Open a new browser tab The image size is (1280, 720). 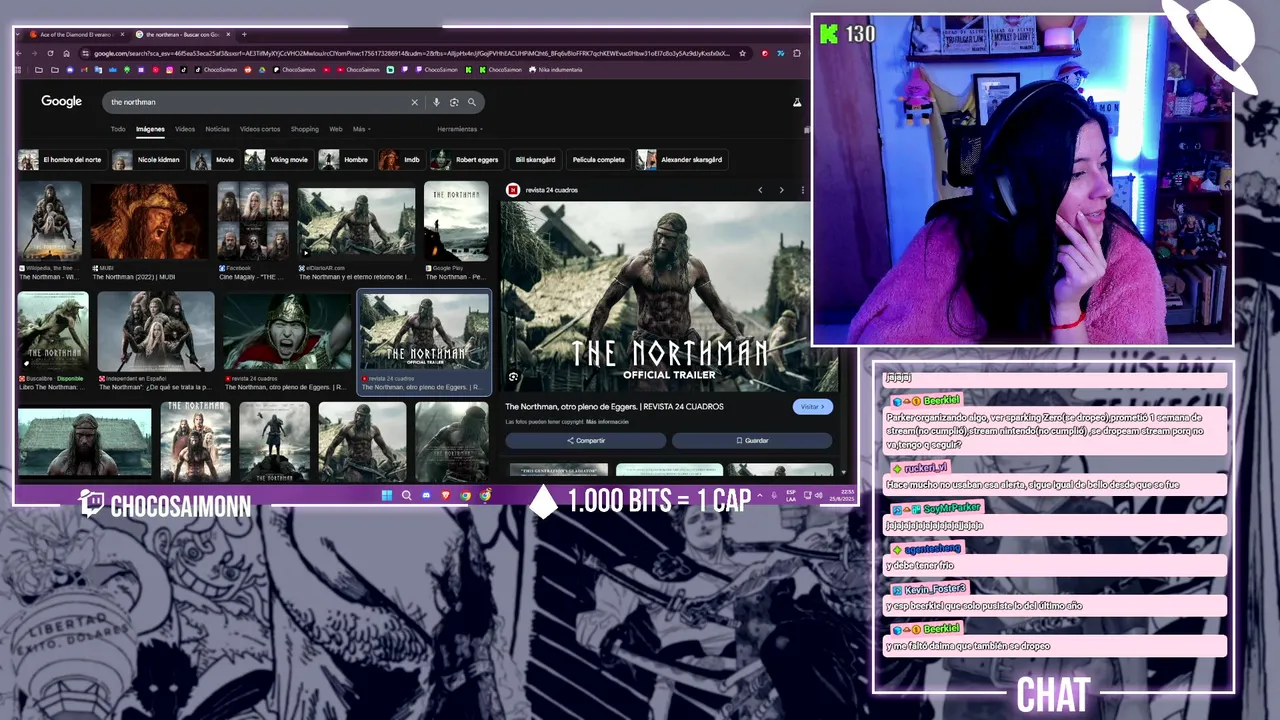click(244, 34)
